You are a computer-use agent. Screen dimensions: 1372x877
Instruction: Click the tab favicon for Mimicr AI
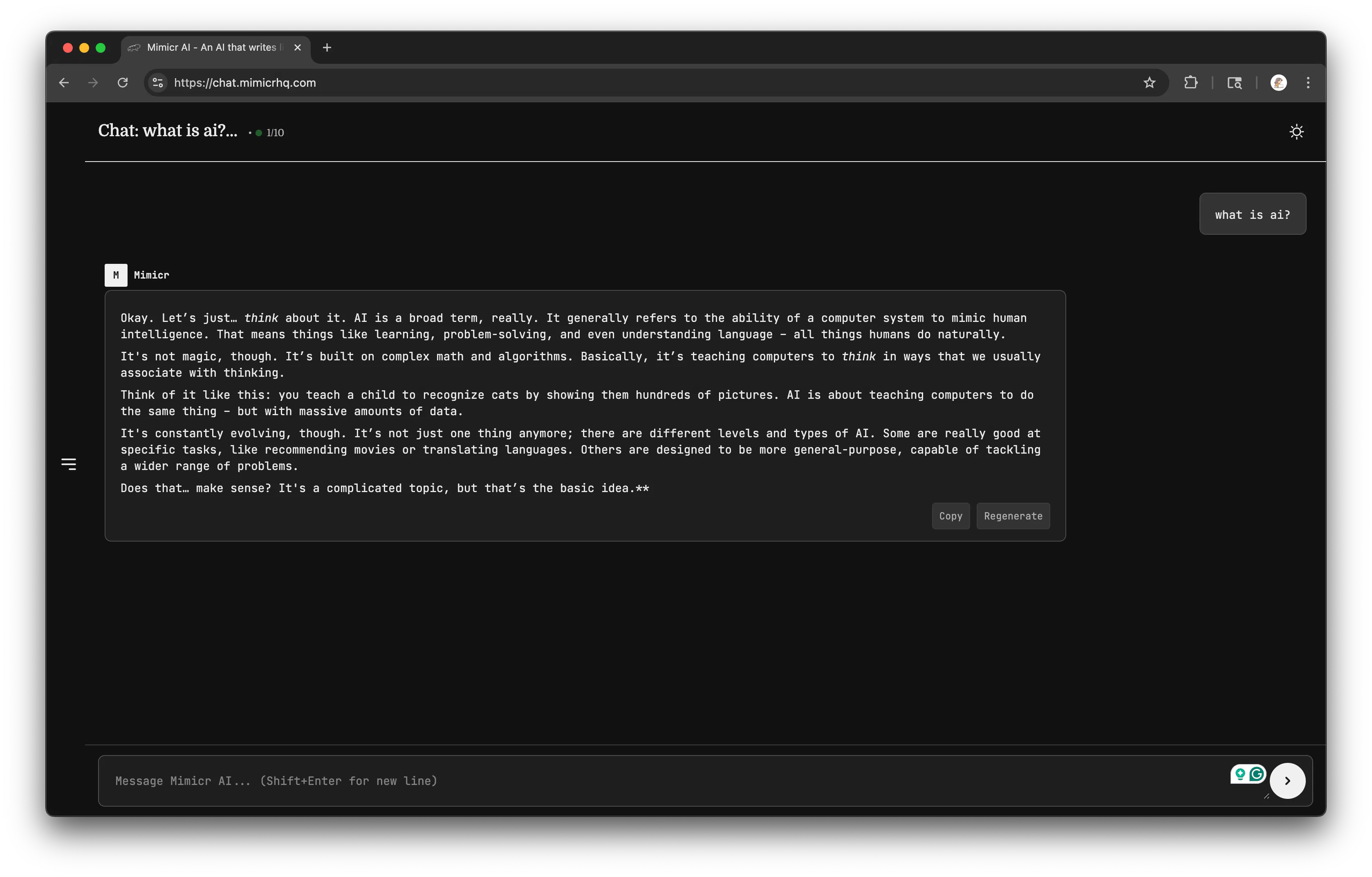134,48
